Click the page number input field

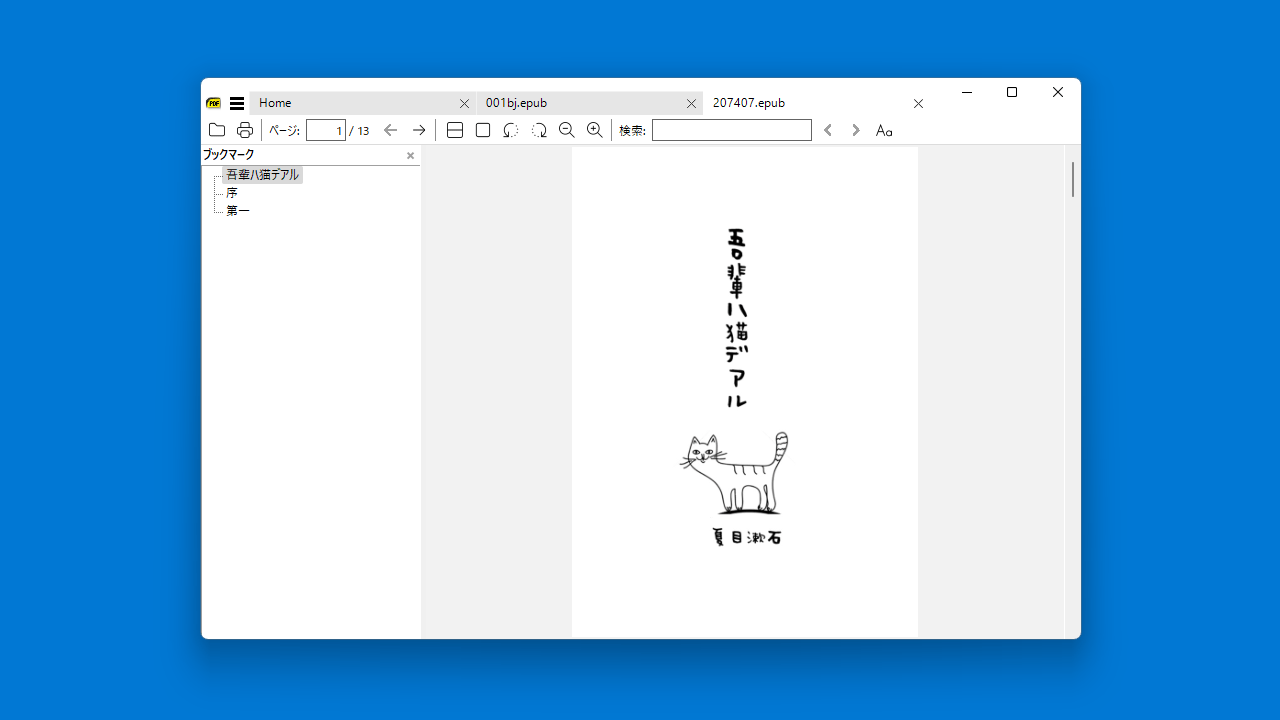click(x=326, y=130)
